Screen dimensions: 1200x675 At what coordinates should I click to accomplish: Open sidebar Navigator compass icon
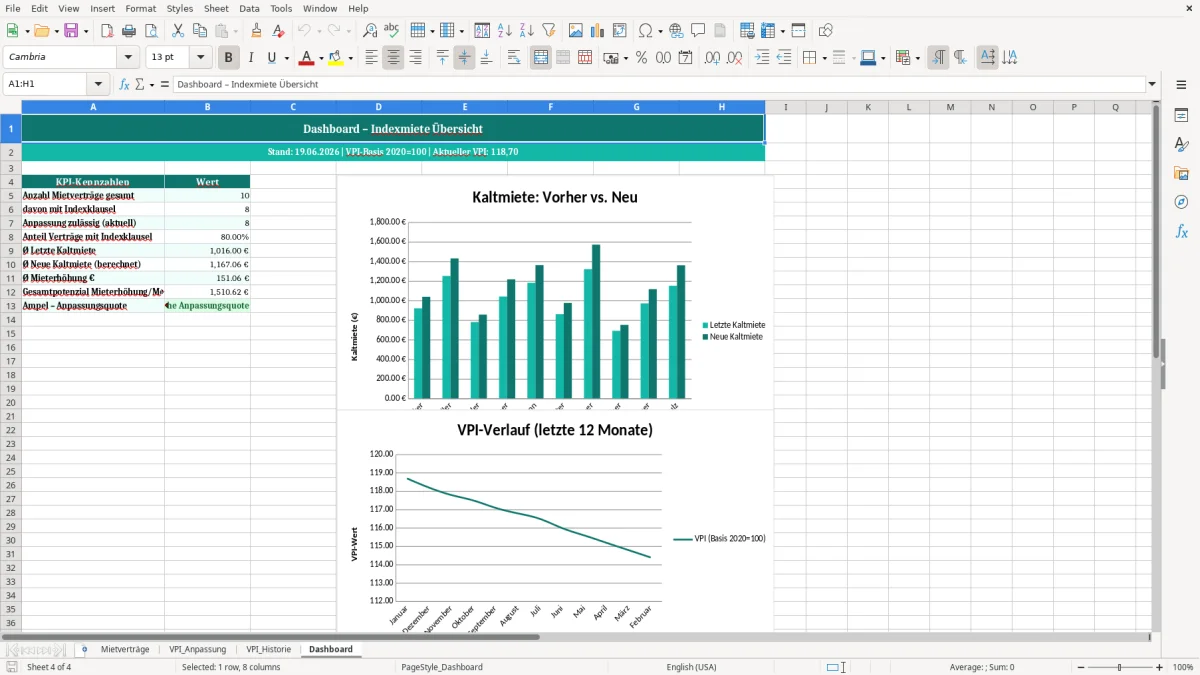pos(1181,203)
